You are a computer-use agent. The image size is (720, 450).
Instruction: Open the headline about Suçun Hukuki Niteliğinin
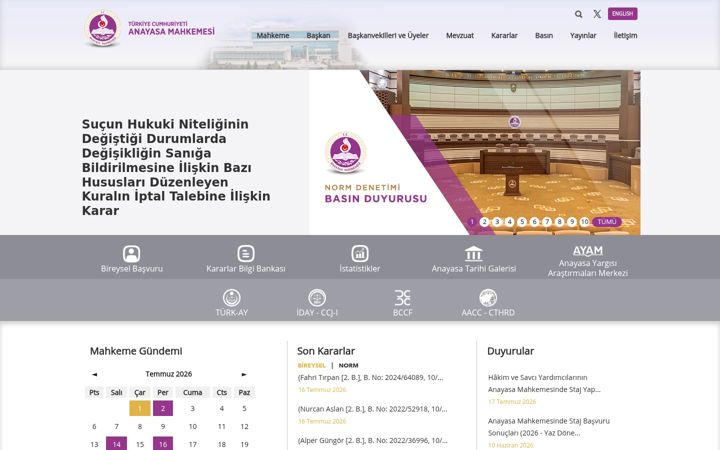[x=176, y=167]
